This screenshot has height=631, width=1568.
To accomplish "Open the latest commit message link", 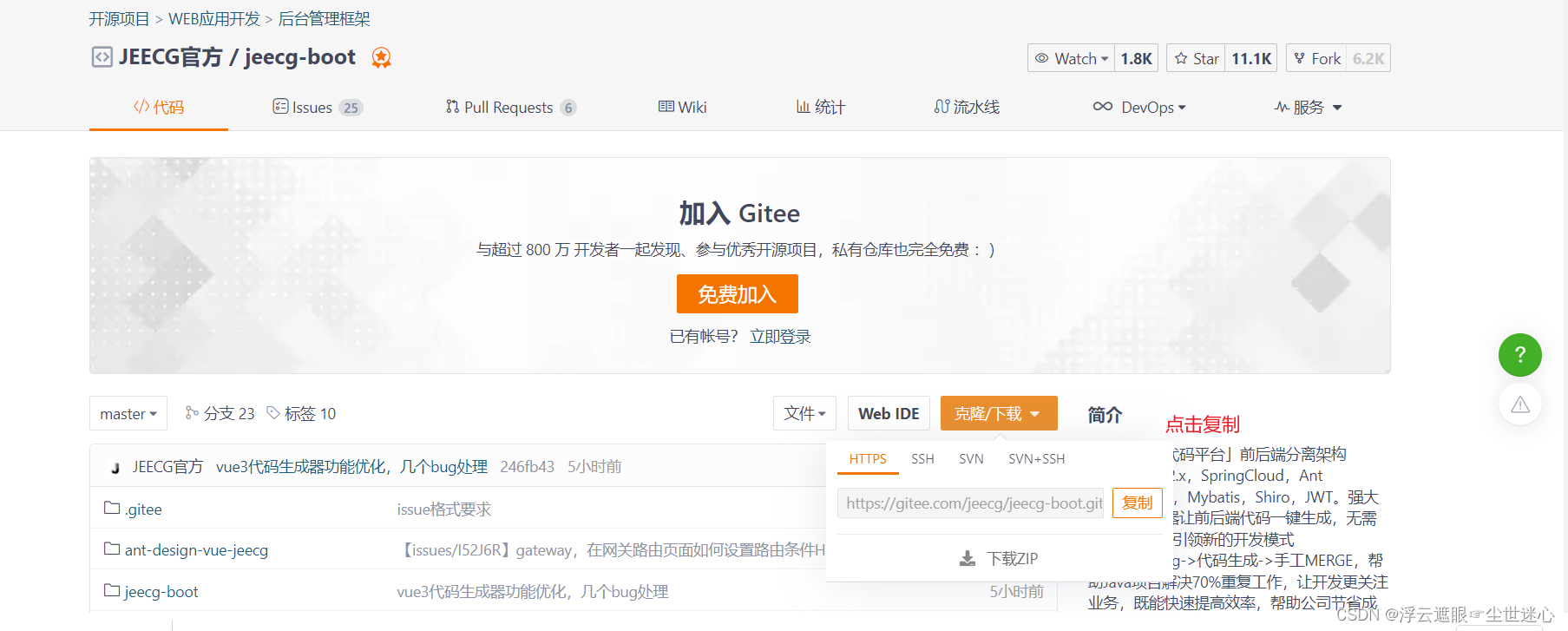I will (351, 467).
